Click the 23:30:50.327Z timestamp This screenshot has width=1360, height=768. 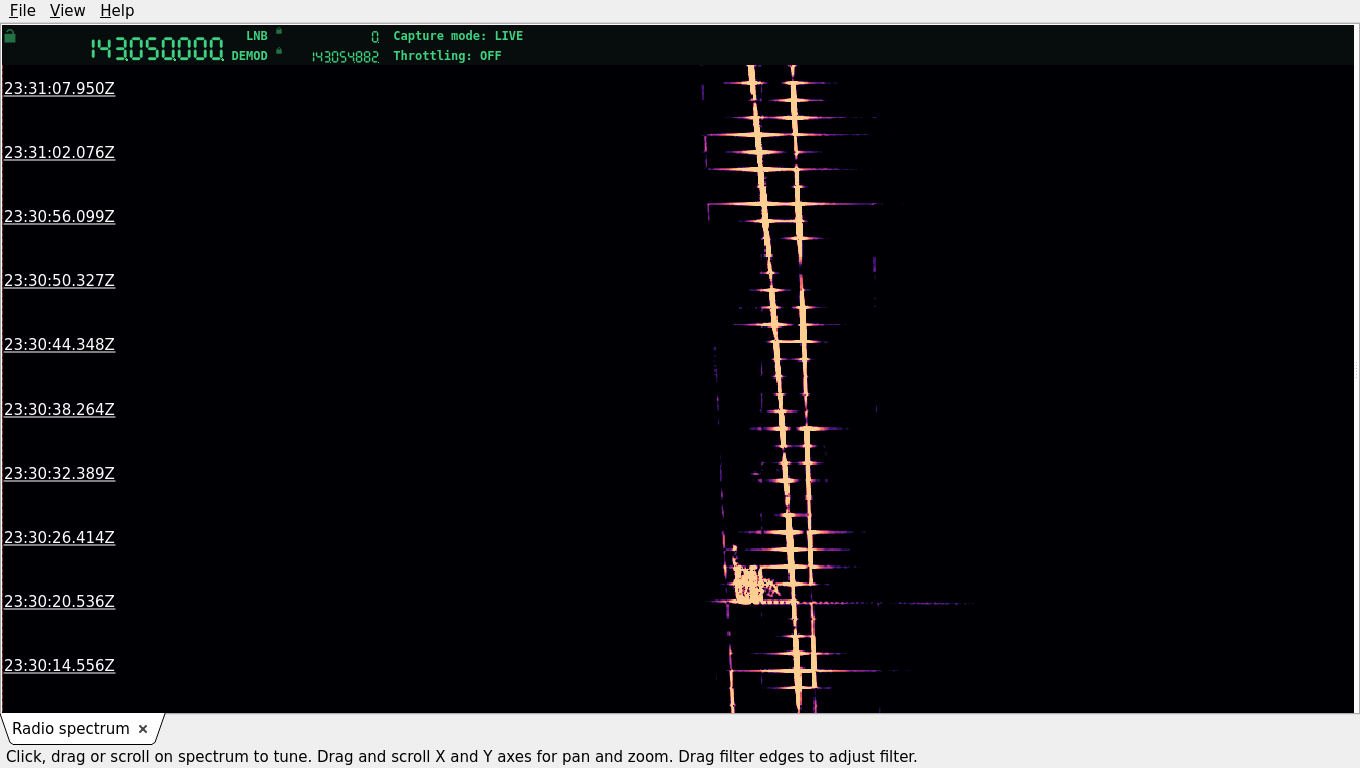coord(60,280)
